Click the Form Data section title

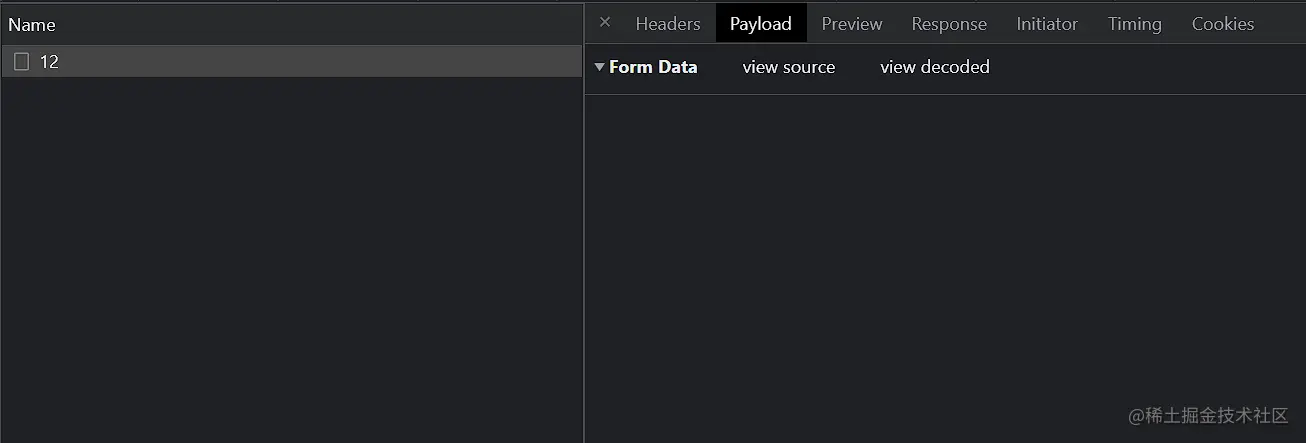653,67
